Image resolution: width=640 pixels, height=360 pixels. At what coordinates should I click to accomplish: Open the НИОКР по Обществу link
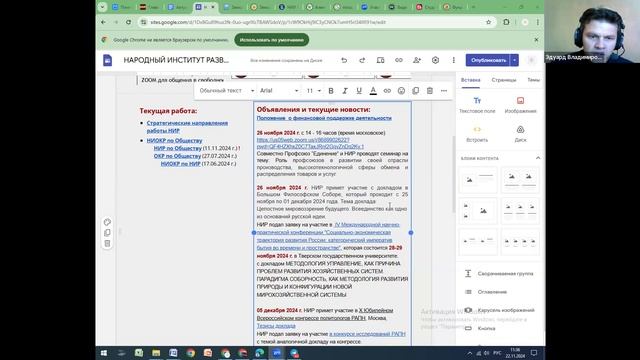[x=174, y=140]
